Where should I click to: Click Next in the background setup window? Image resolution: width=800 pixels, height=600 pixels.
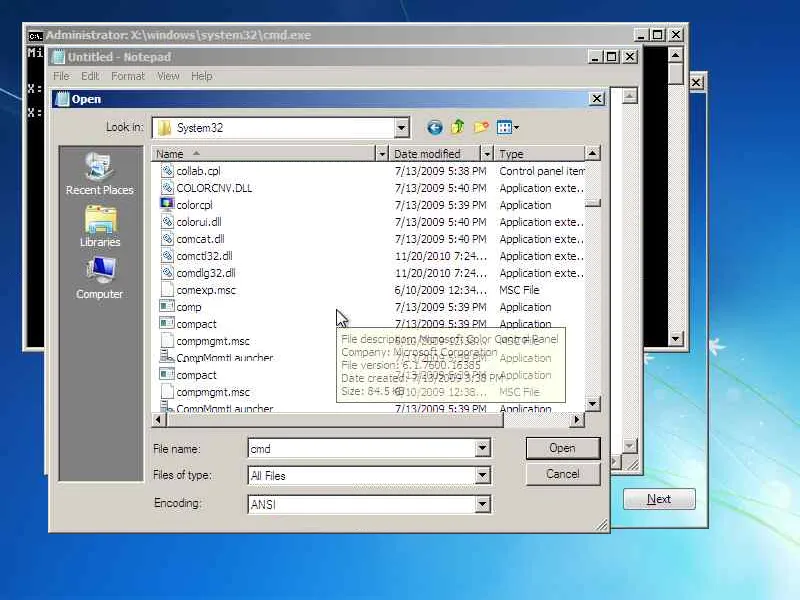click(x=659, y=498)
